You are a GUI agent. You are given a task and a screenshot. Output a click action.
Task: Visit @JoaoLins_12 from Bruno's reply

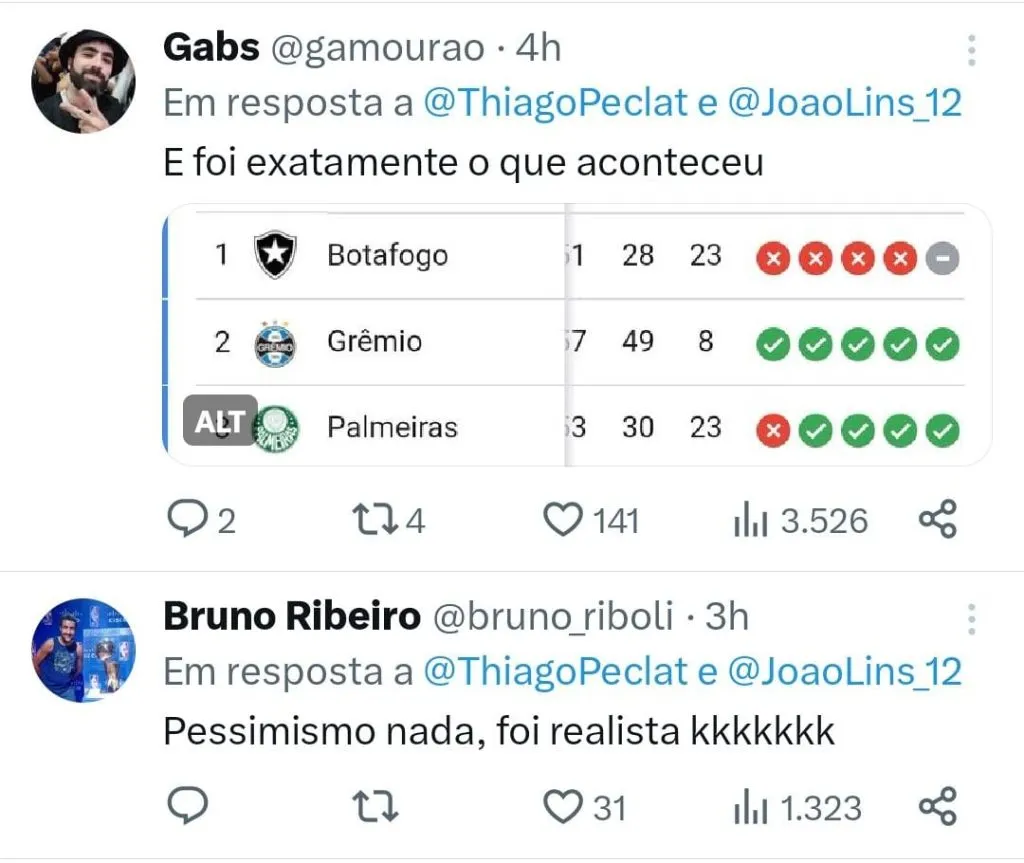tap(845, 672)
